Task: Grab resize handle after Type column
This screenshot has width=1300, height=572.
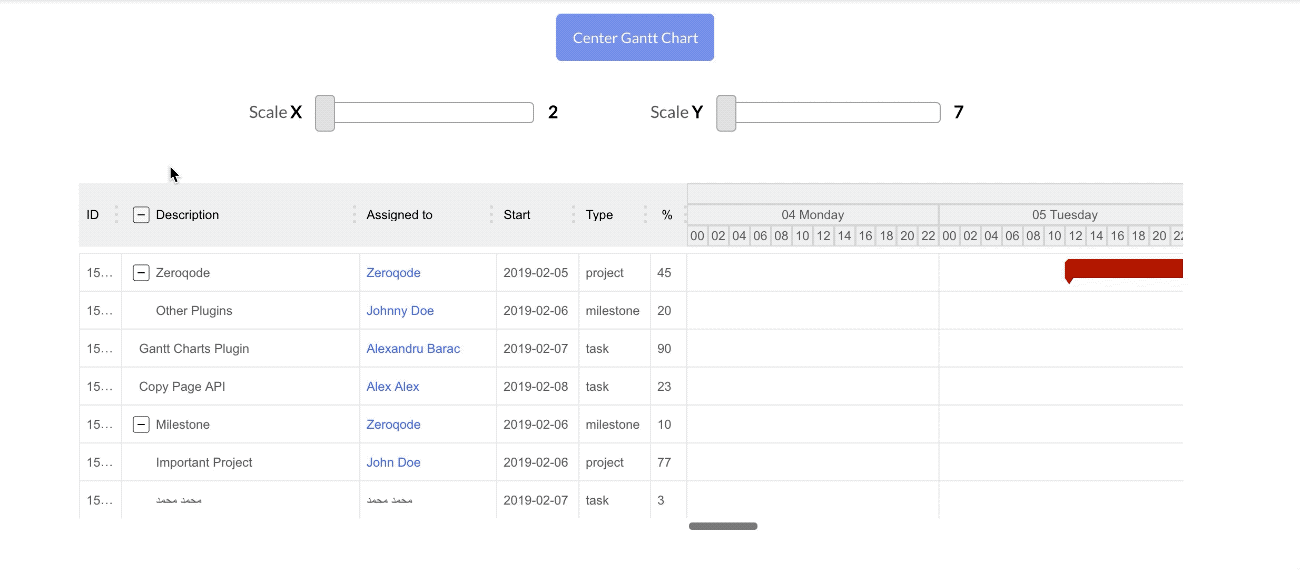Action: click(x=646, y=215)
